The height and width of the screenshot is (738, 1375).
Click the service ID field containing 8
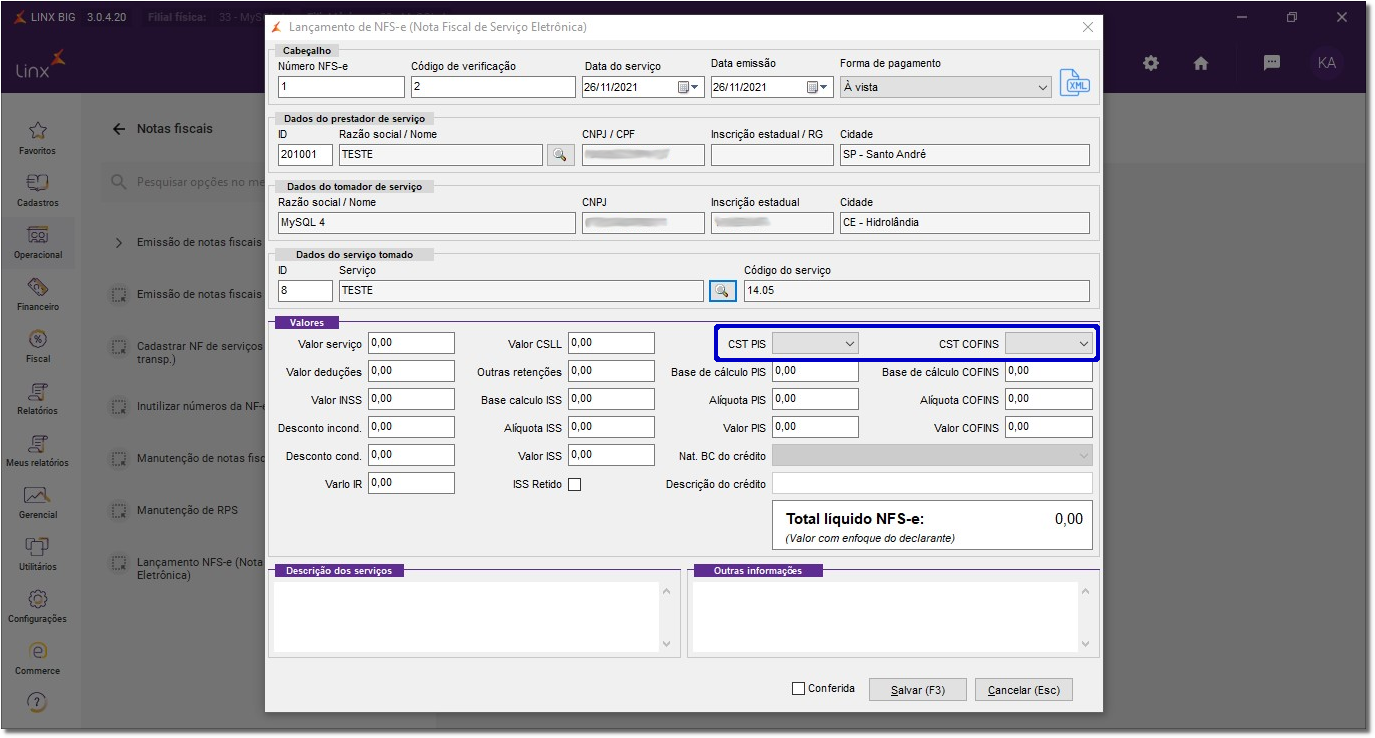coord(305,291)
